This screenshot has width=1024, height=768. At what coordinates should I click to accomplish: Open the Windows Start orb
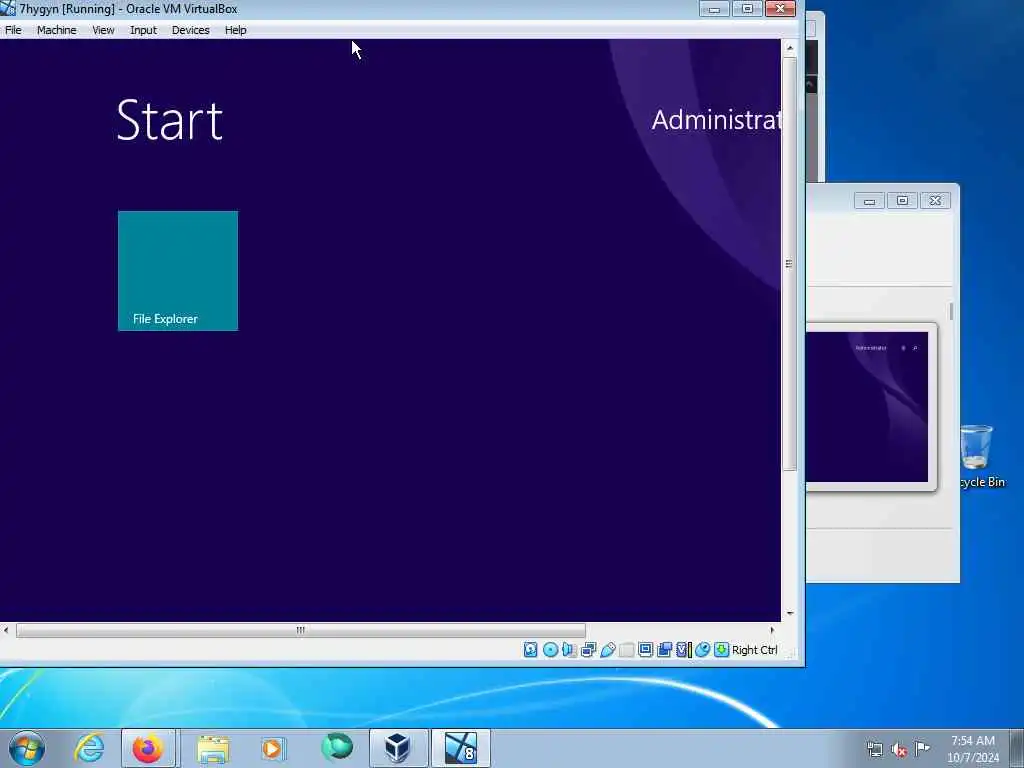coord(27,748)
